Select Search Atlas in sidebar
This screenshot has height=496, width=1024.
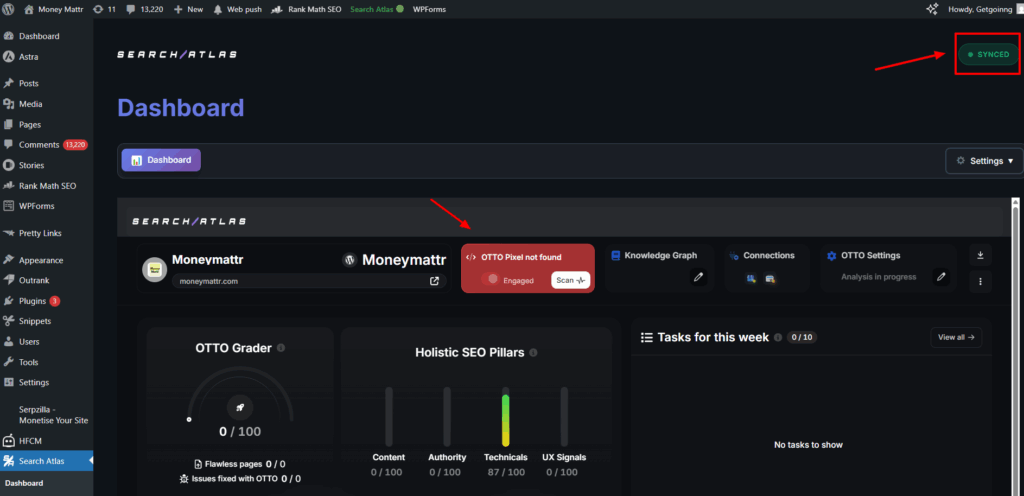coord(46,461)
